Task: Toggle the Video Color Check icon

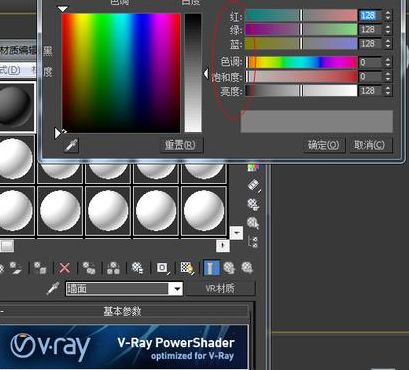Action: [254, 167]
